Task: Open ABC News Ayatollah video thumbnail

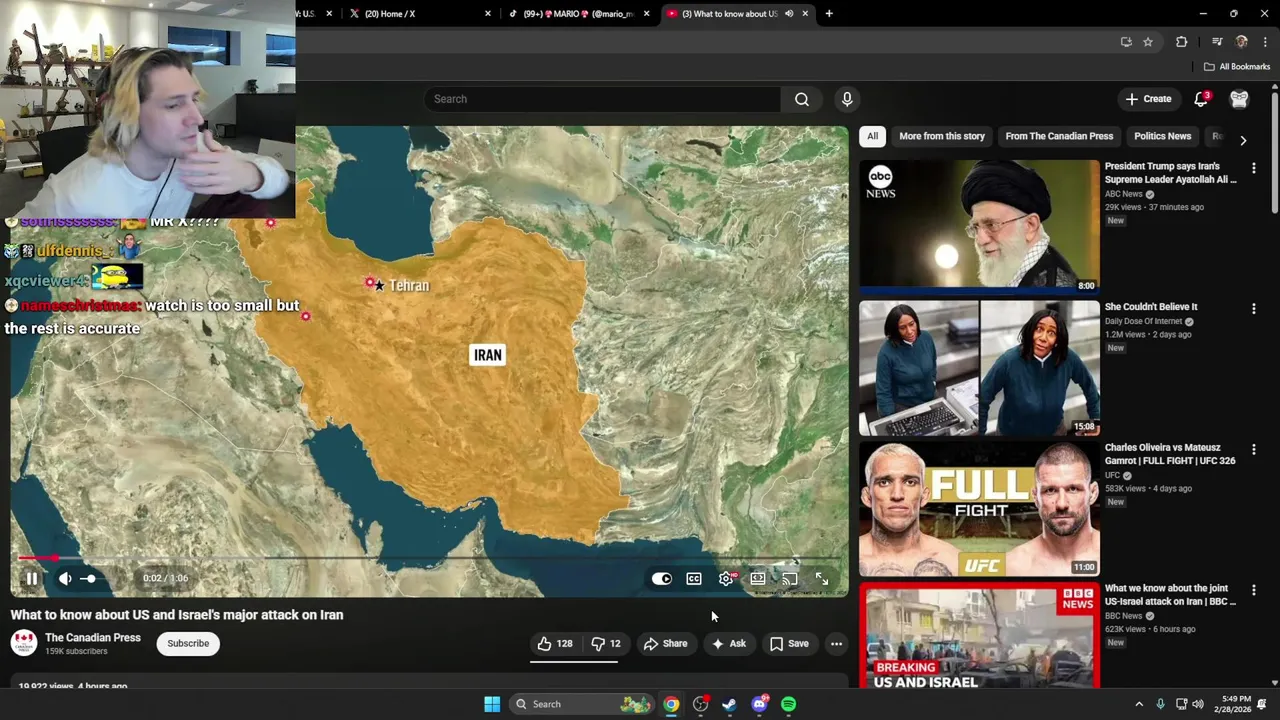Action: 979,227
